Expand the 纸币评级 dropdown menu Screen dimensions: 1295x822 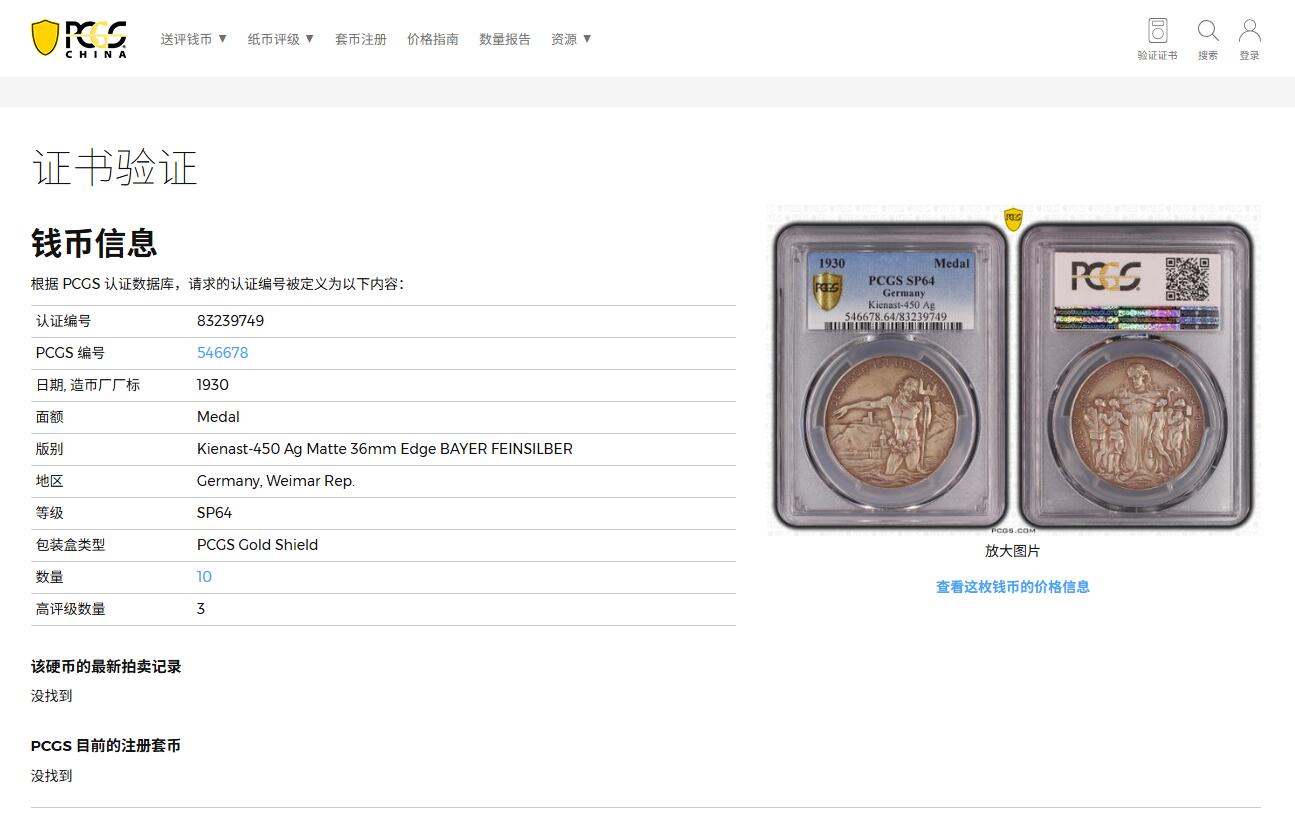pos(281,39)
